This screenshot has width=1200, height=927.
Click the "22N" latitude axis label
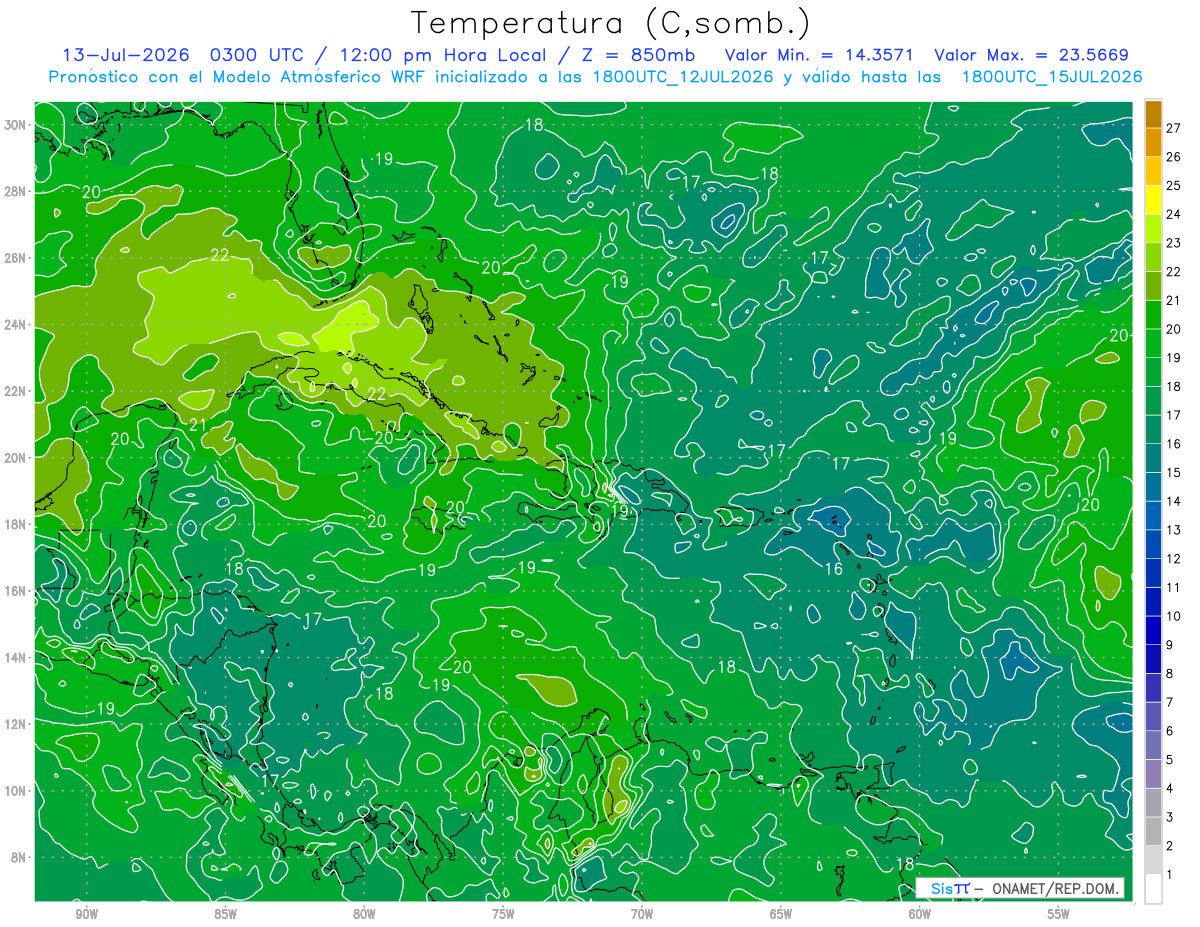pyautogui.click(x=16, y=391)
